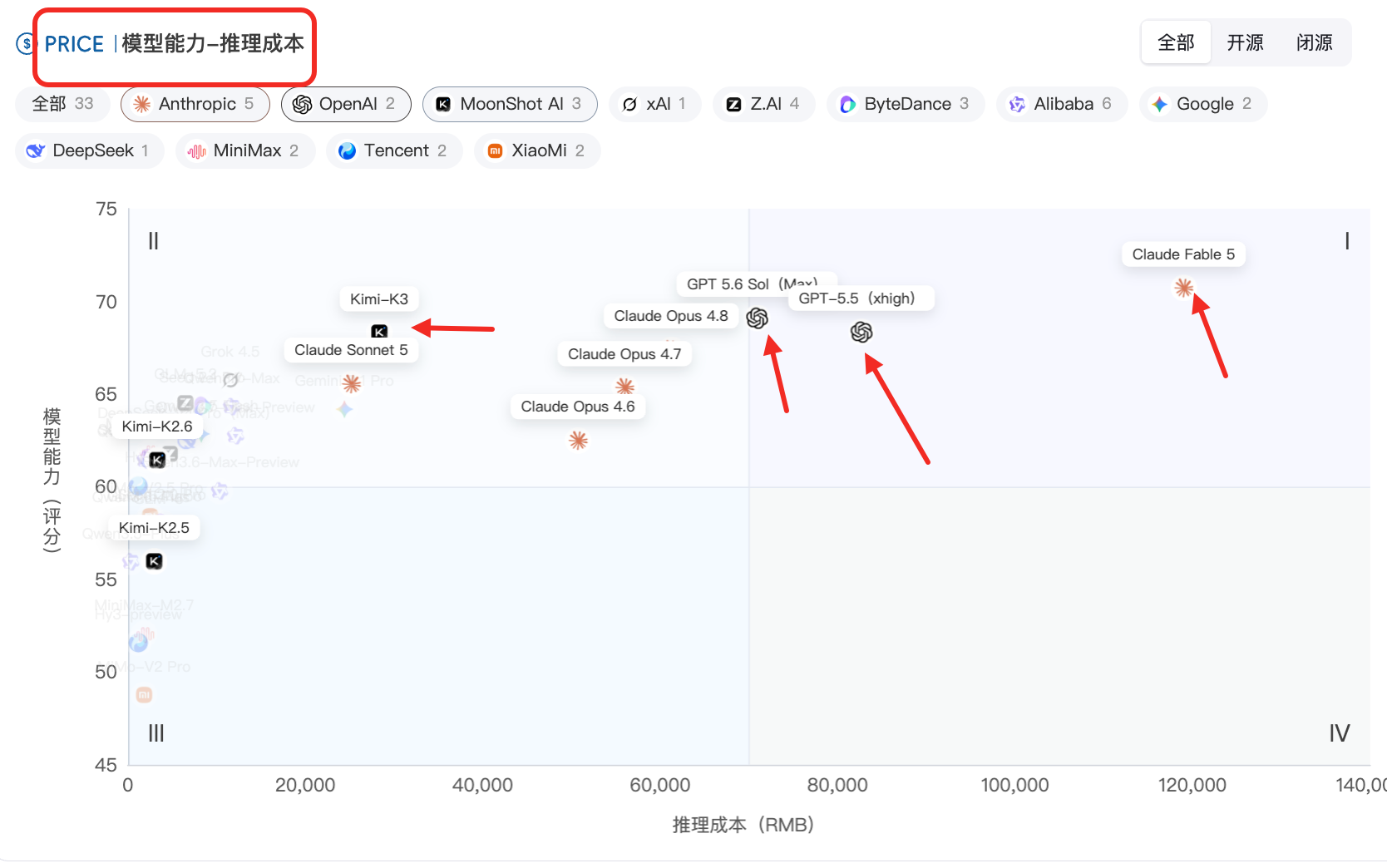Switch to the 闭源 tab

[1314, 42]
